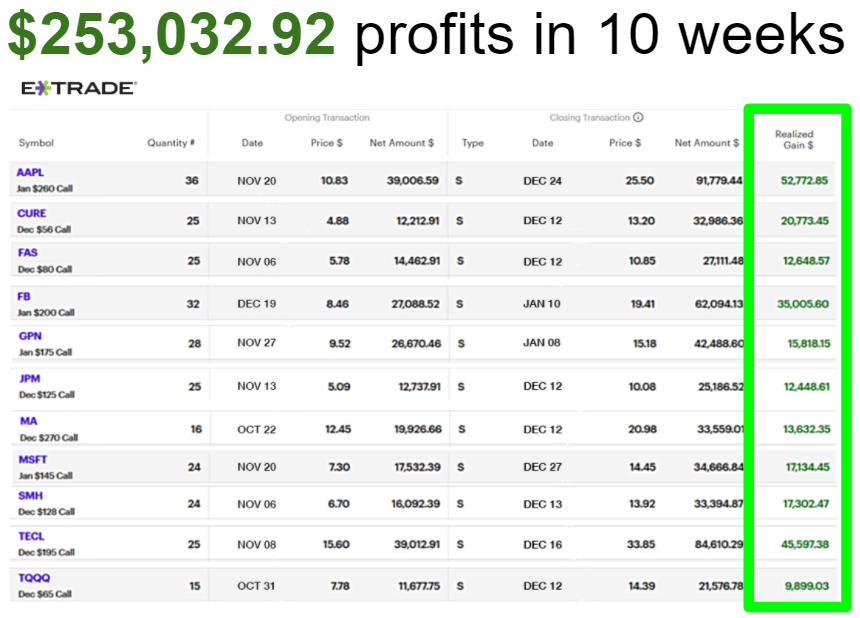Click the AAPL realized gain 52,772.85
The width and height of the screenshot is (860, 618).
coord(803,181)
